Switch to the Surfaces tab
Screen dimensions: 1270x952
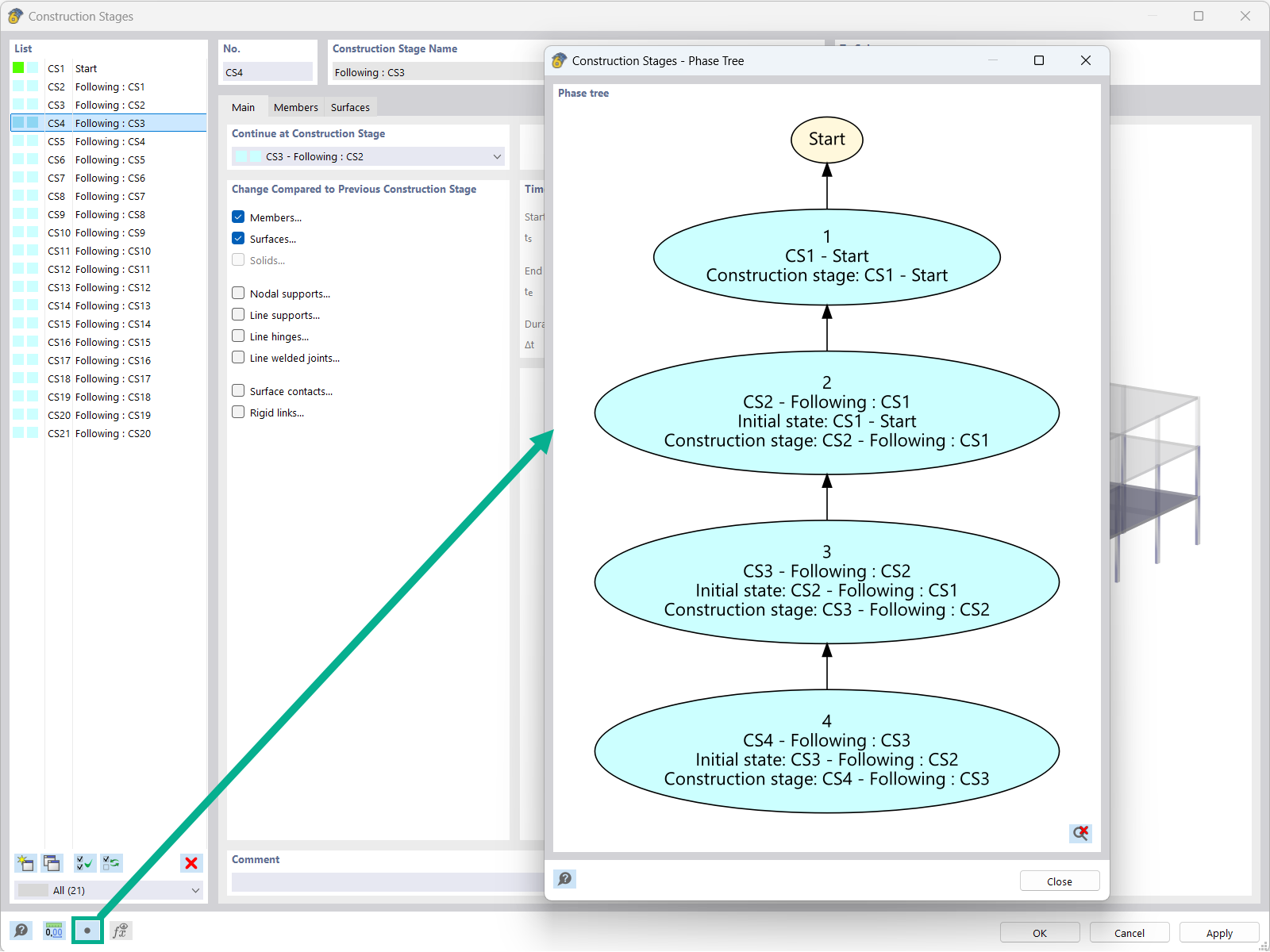click(x=350, y=106)
